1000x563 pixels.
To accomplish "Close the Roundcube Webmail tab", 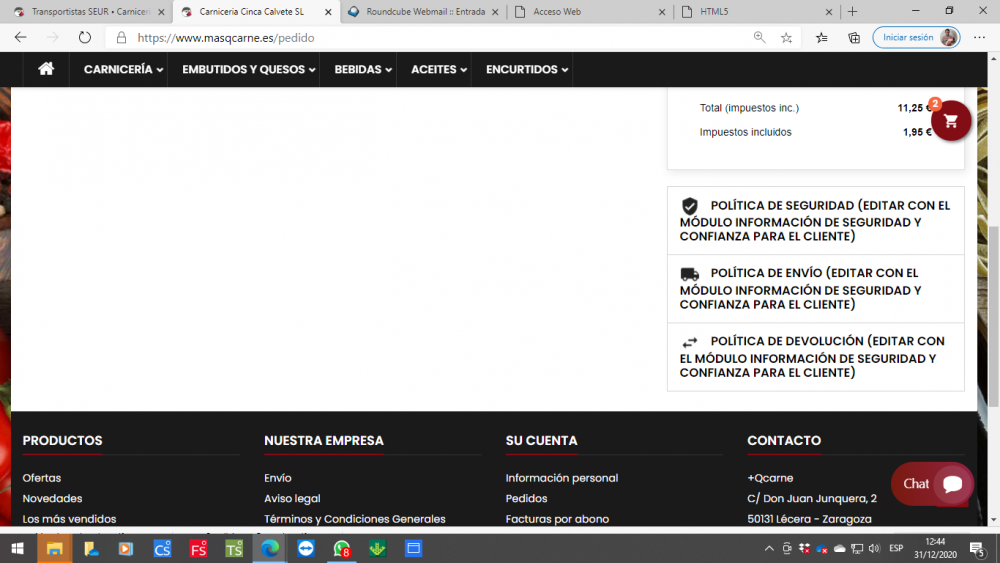I will click(495, 11).
